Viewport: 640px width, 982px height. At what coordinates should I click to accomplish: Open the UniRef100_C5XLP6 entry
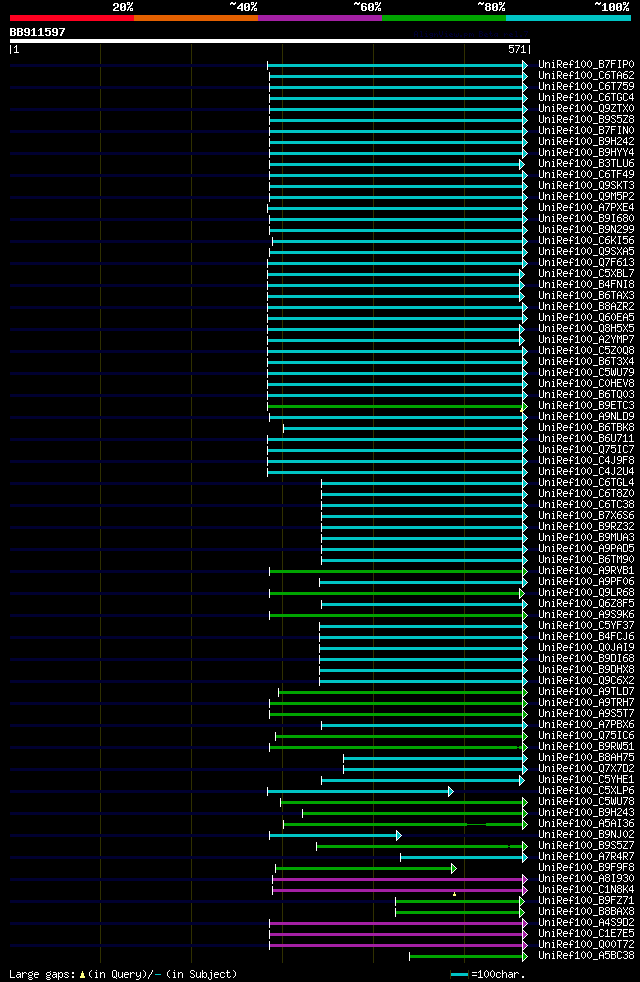click(586, 790)
